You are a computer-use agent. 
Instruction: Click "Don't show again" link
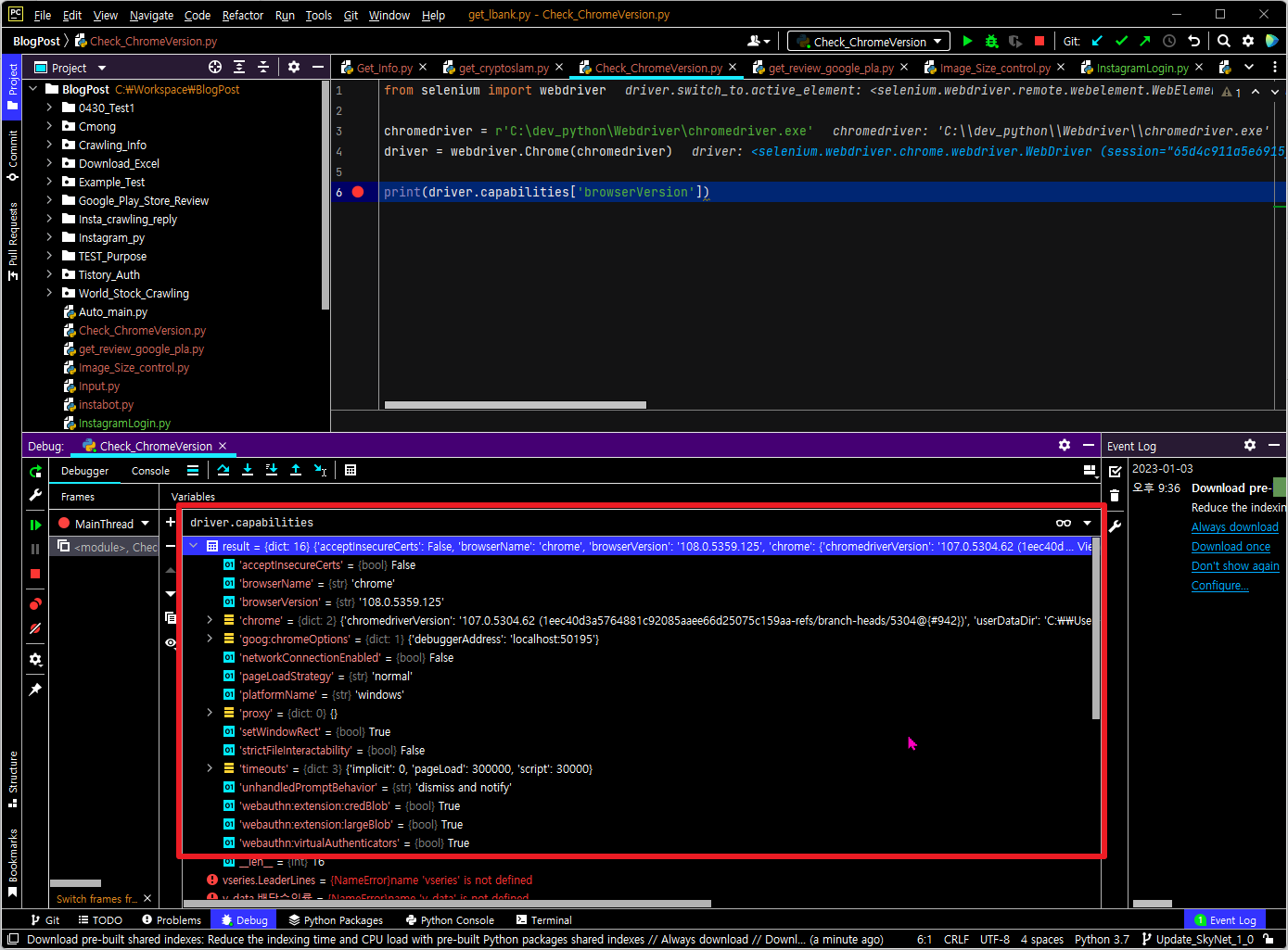point(1235,566)
